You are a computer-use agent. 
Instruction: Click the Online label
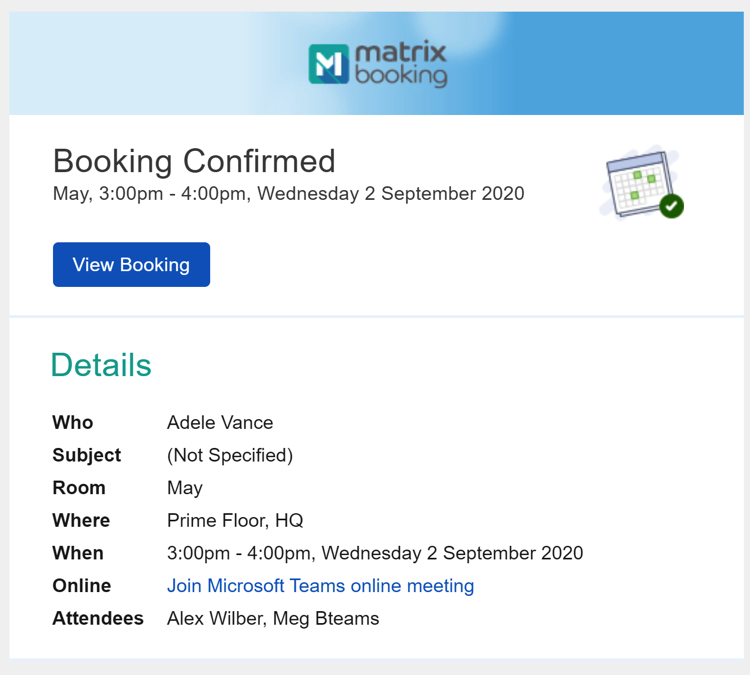(82, 586)
